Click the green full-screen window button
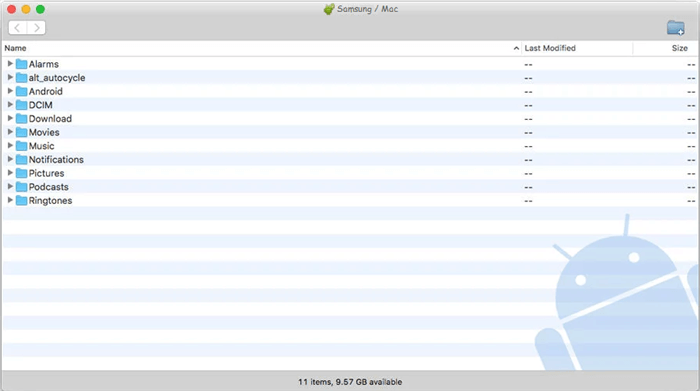This screenshot has height=391, width=700. [x=40, y=9]
